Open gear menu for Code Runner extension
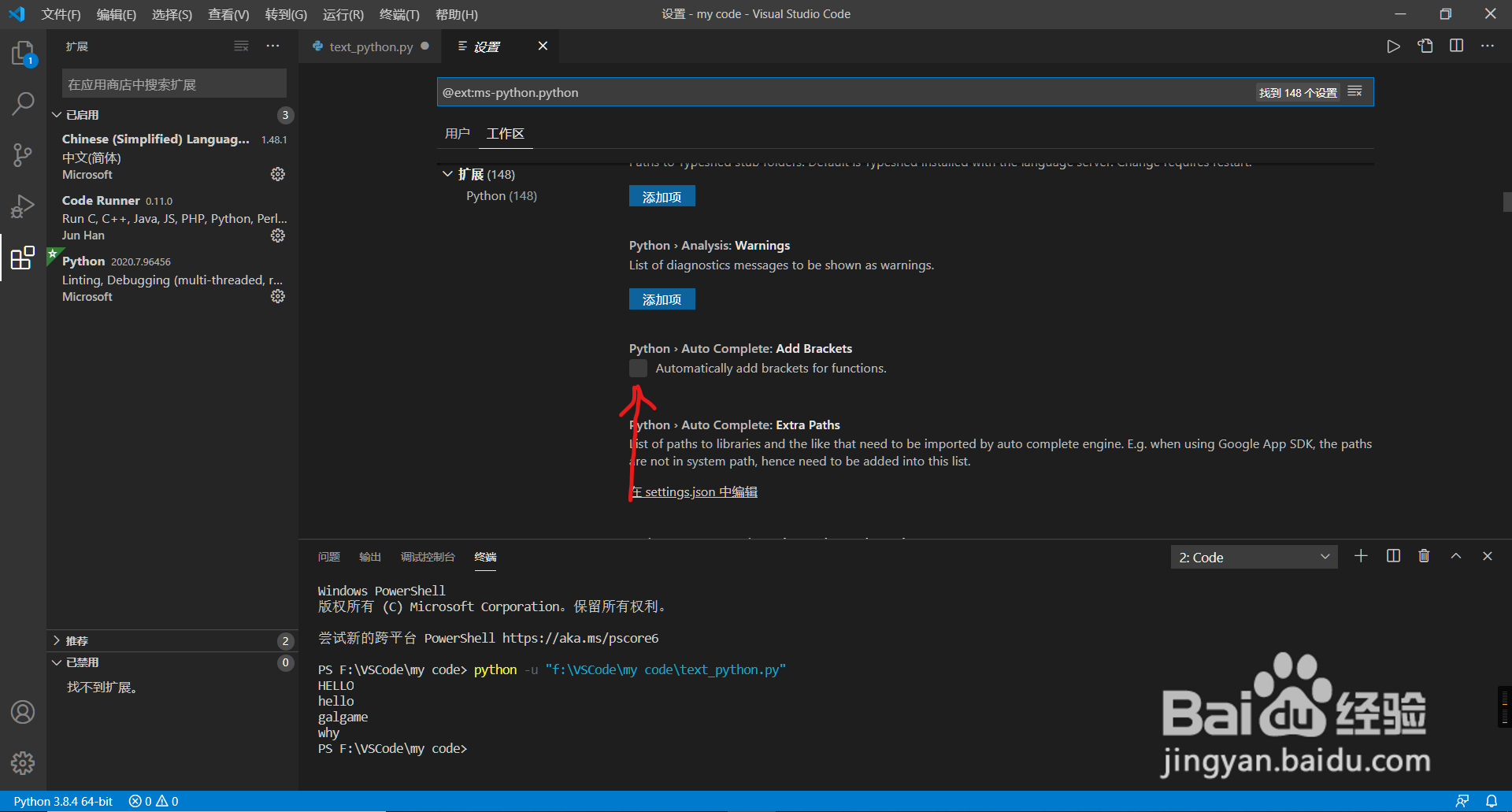The width and height of the screenshot is (1512, 812). click(278, 235)
